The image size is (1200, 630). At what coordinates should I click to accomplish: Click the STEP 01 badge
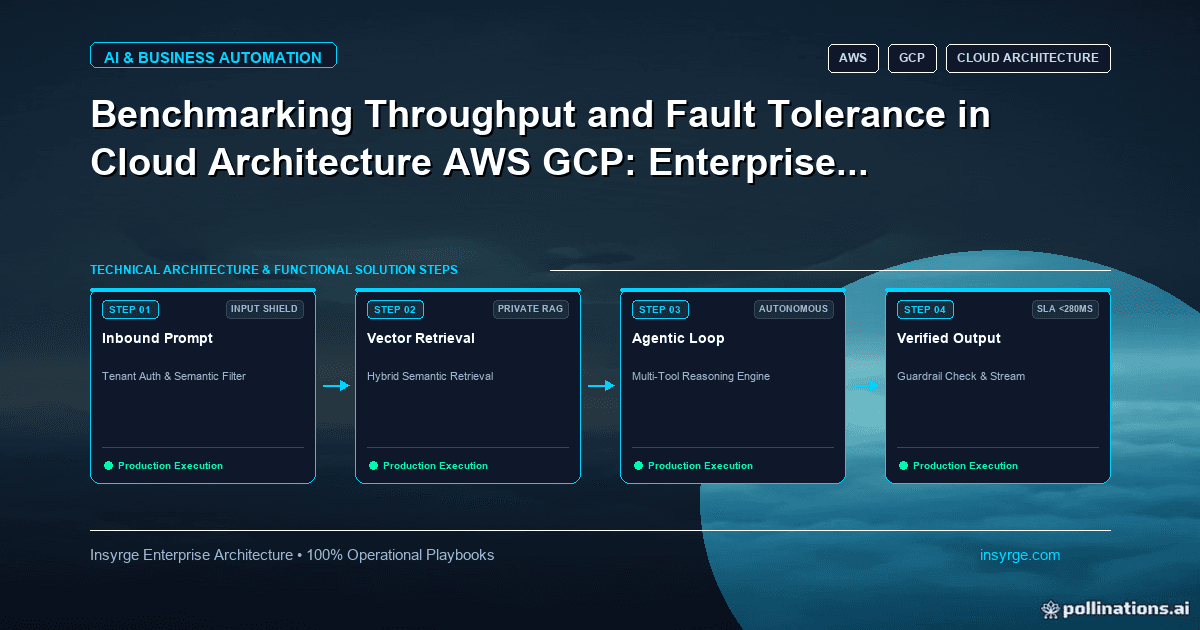point(130,309)
